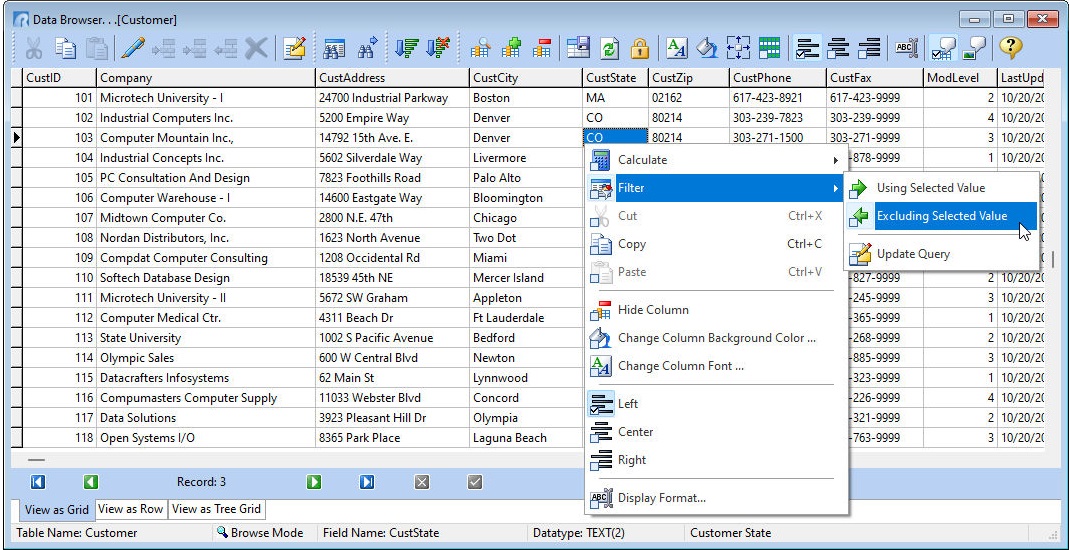The image size is (1069, 550).
Task: Choose the checked Left alignment menu option
Action: pyautogui.click(x=716, y=404)
